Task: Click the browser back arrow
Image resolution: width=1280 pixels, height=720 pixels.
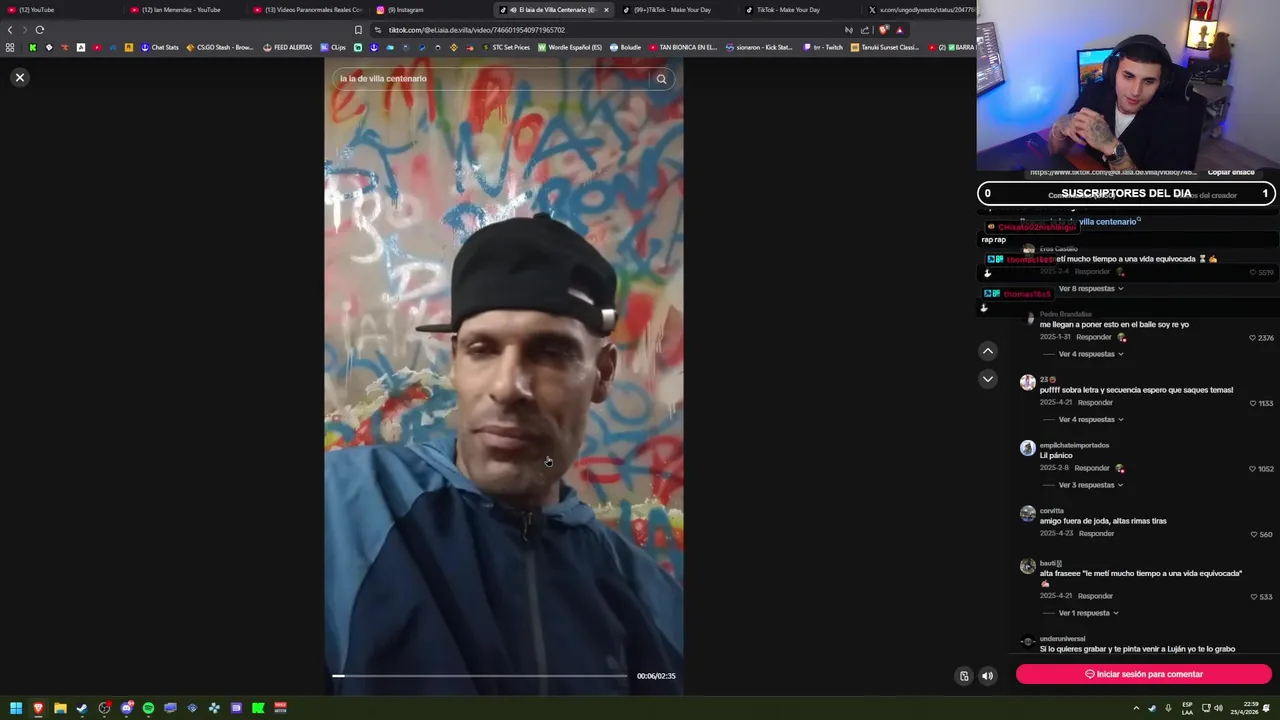Action: coord(10,30)
